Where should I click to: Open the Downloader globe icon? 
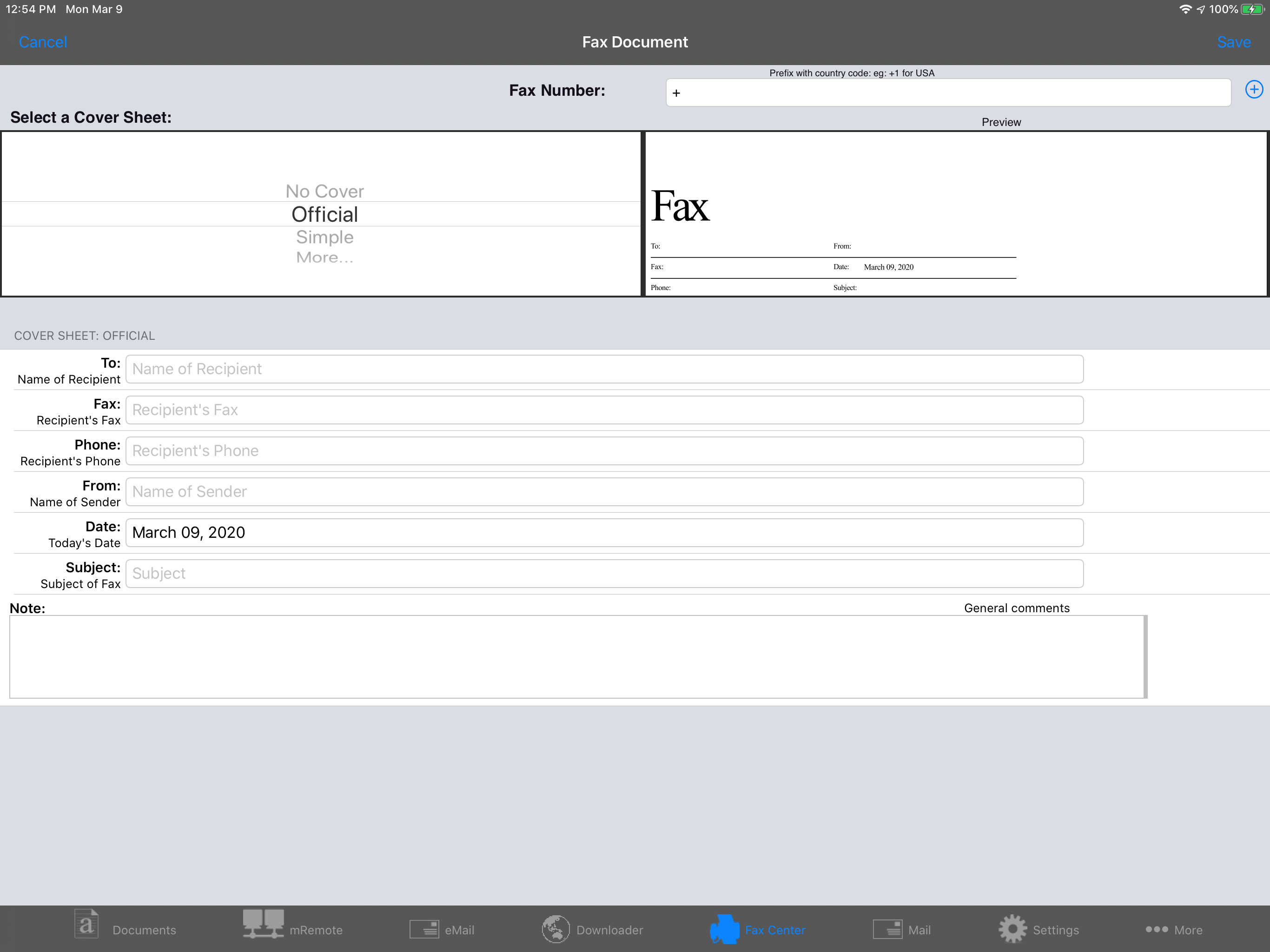click(x=556, y=929)
